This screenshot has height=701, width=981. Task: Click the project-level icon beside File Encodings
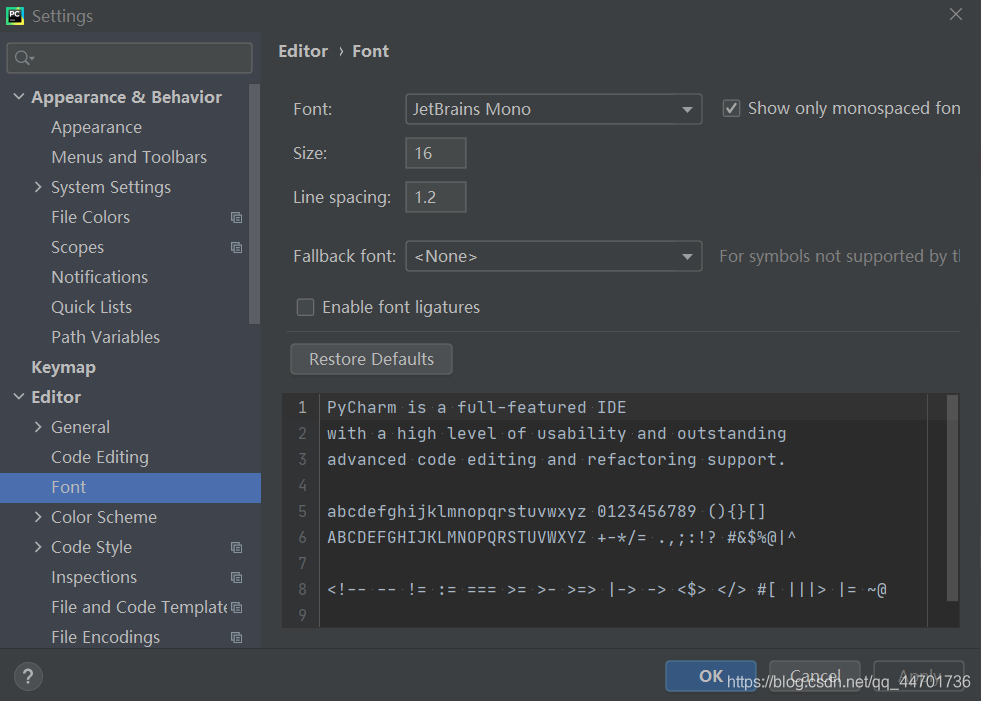pyautogui.click(x=236, y=637)
